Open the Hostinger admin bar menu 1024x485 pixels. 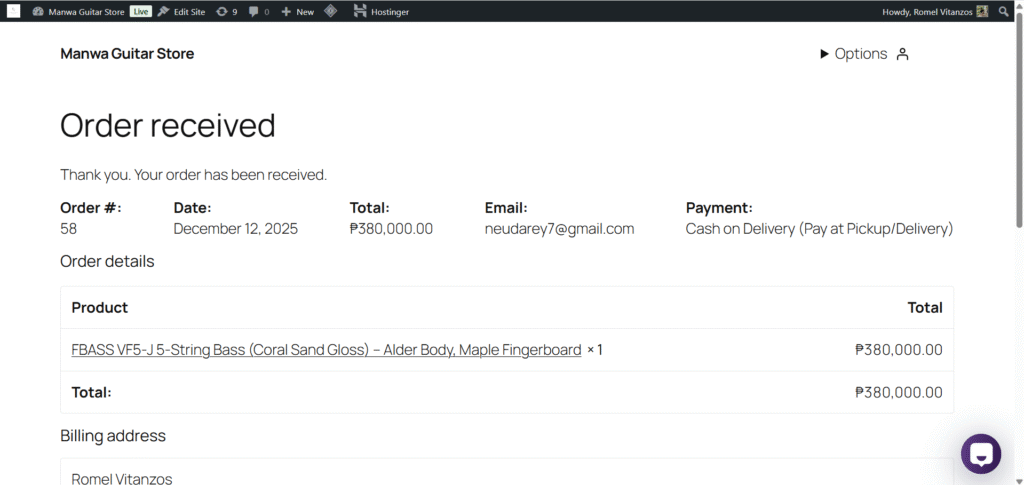point(381,12)
